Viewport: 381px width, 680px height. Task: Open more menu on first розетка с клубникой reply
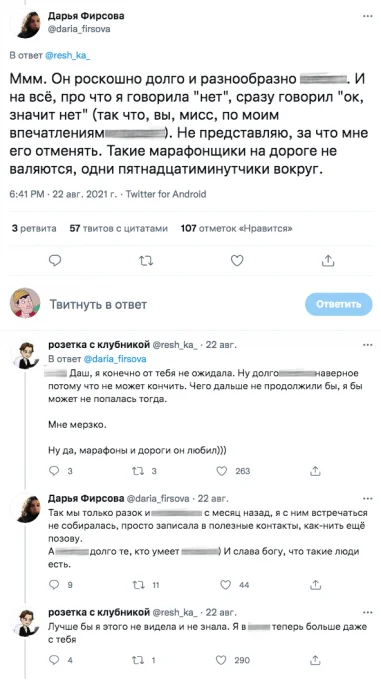pos(367,345)
